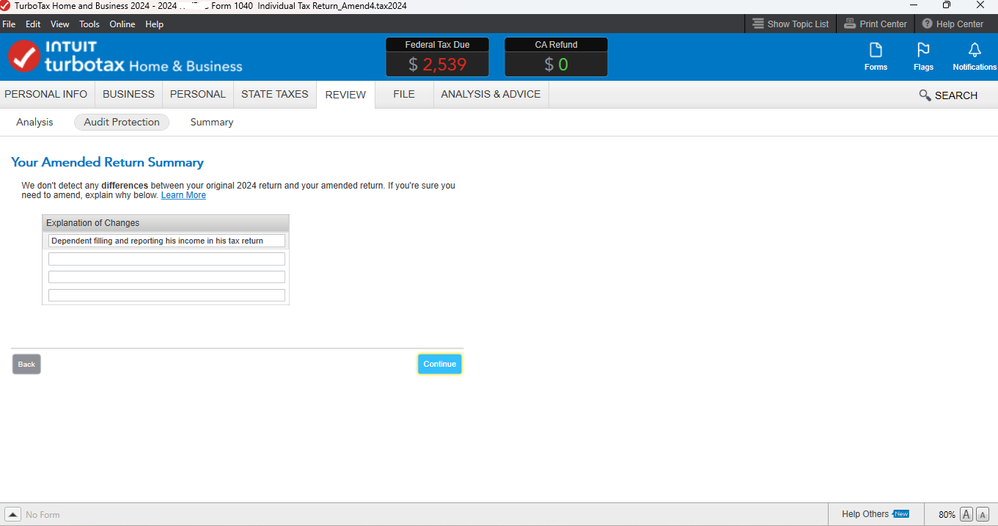Click the Learn More link
This screenshot has height=526, width=998.
pyautogui.click(x=183, y=195)
